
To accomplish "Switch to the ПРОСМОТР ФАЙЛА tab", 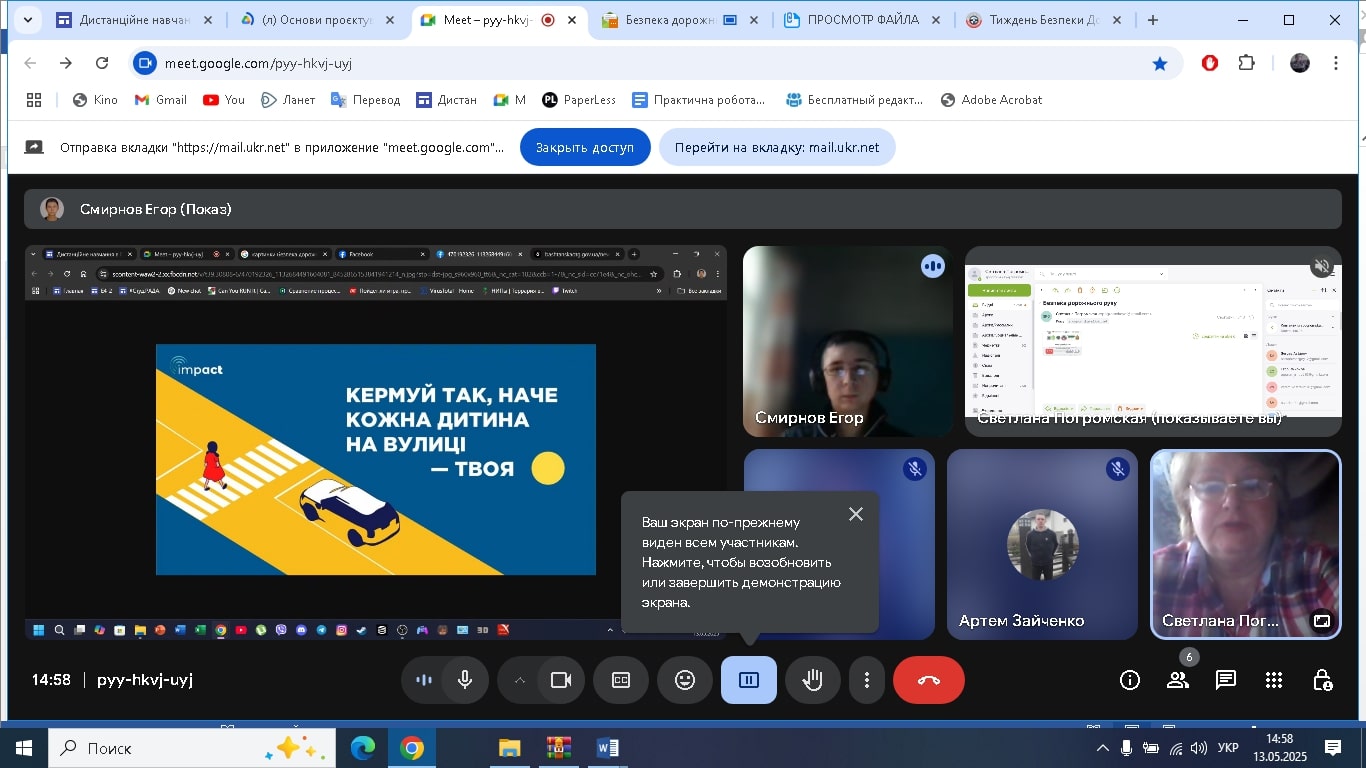I will tap(864, 20).
